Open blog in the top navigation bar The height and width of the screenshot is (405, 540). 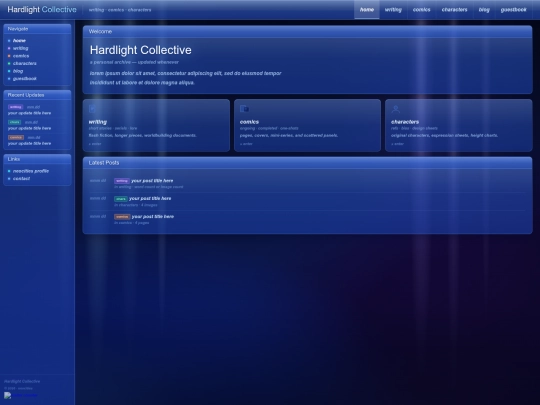click(x=484, y=10)
